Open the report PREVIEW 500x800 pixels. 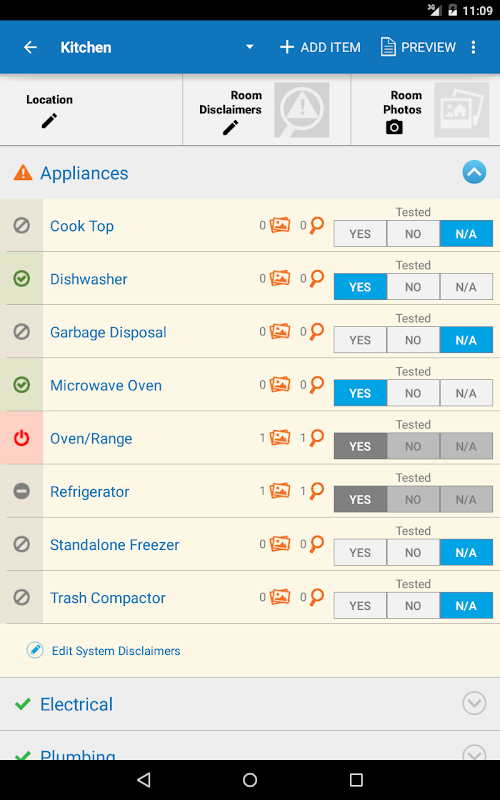[x=418, y=47]
